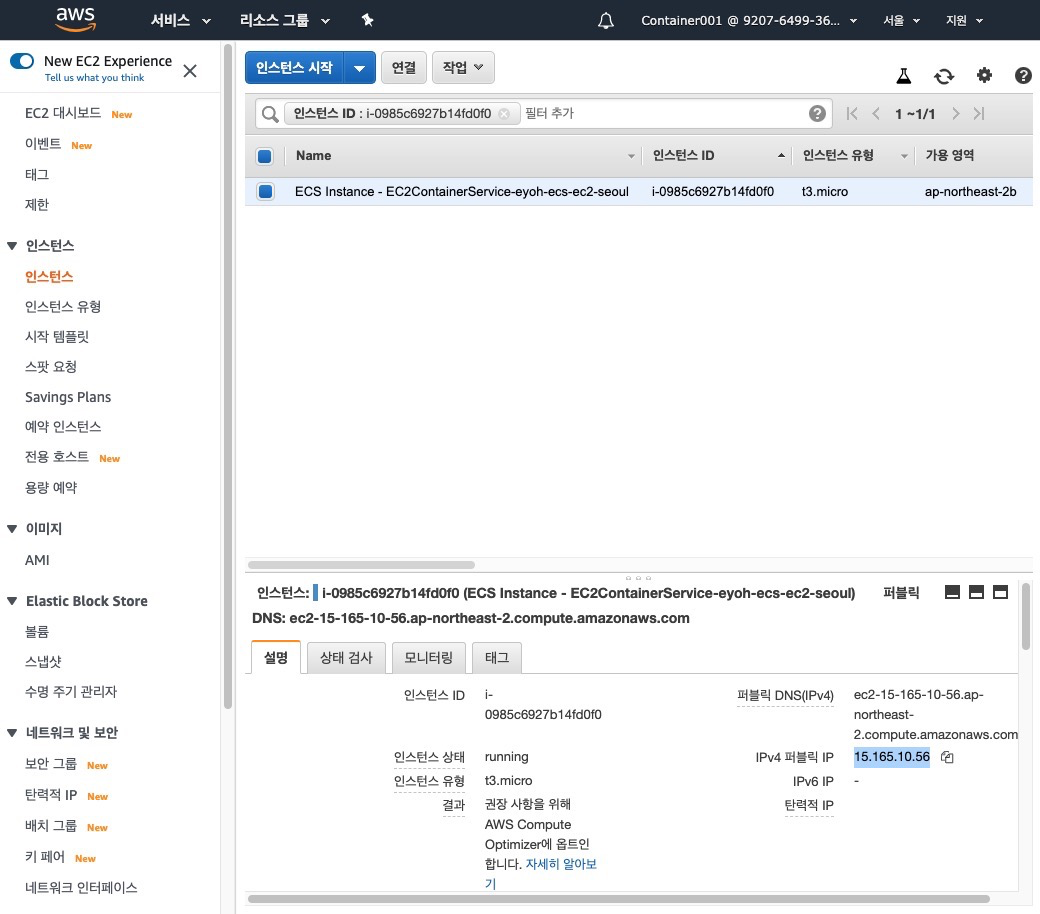The image size is (1040, 914).
Task: Open the experiments flask icon
Action: coord(903,76)
